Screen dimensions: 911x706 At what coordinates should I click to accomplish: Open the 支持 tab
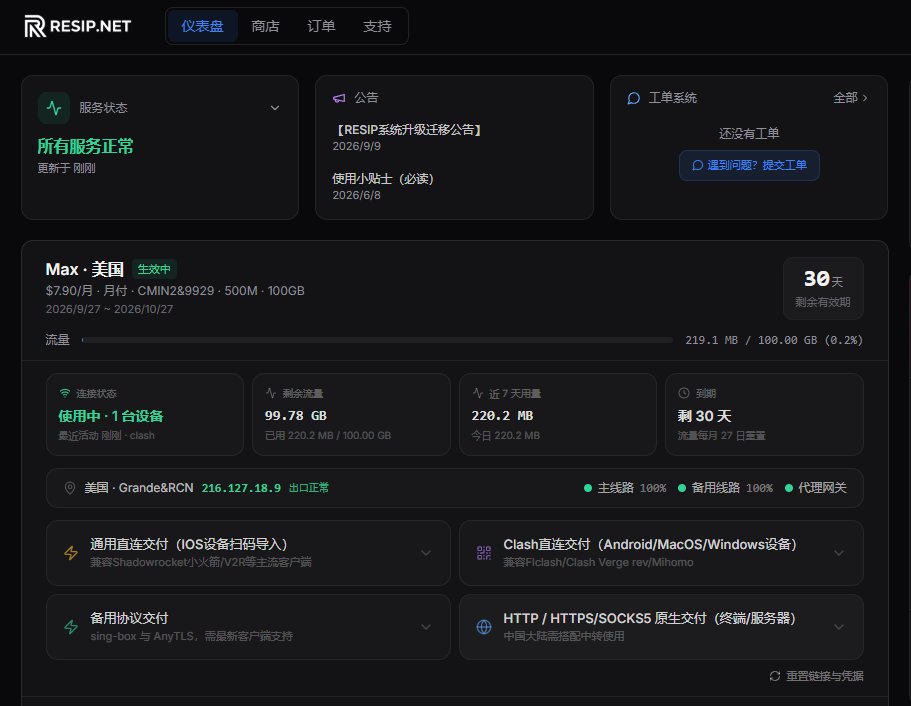tap(377, 26)
